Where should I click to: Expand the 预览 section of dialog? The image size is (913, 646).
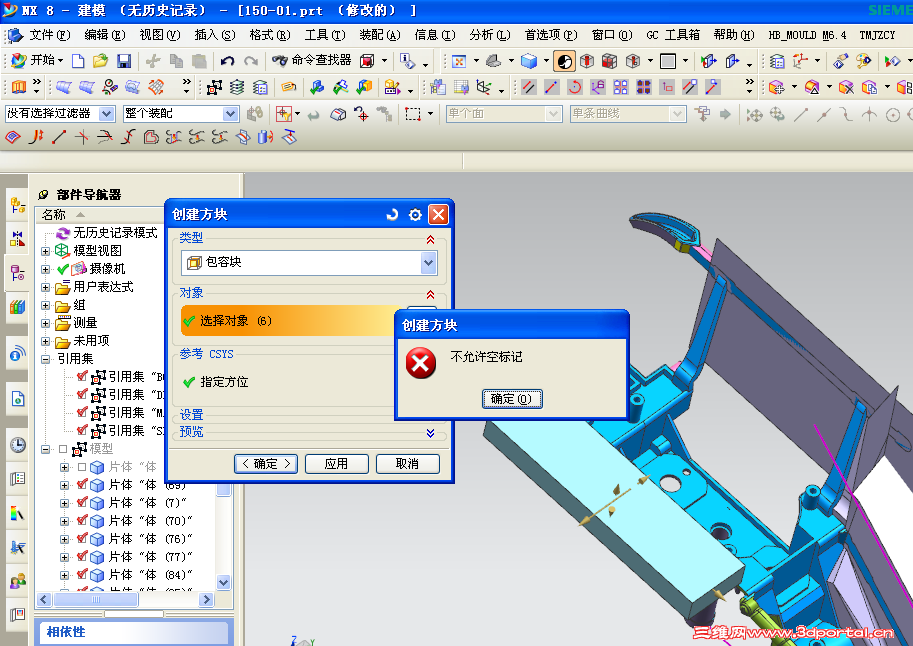pyautogui.click(x=430, y=433)
